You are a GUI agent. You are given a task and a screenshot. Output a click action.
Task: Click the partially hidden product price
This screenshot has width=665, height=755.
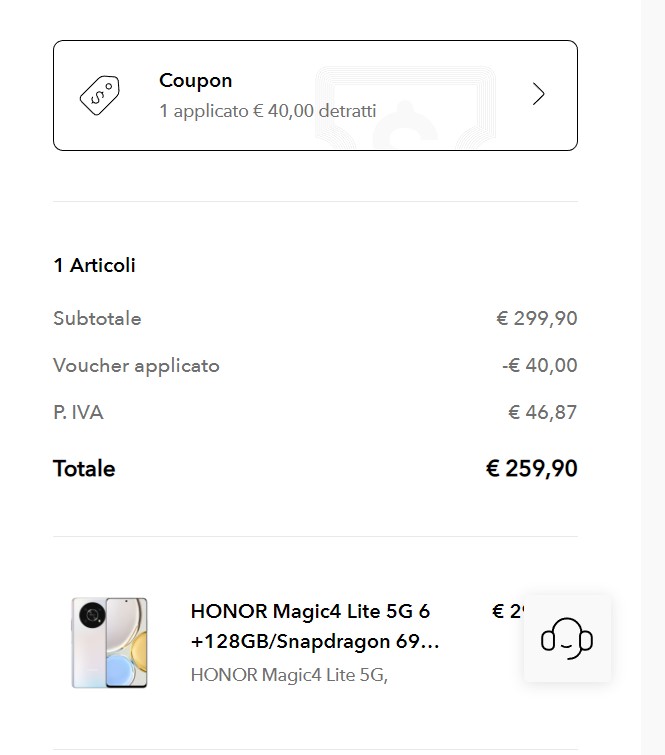(507, 611)
